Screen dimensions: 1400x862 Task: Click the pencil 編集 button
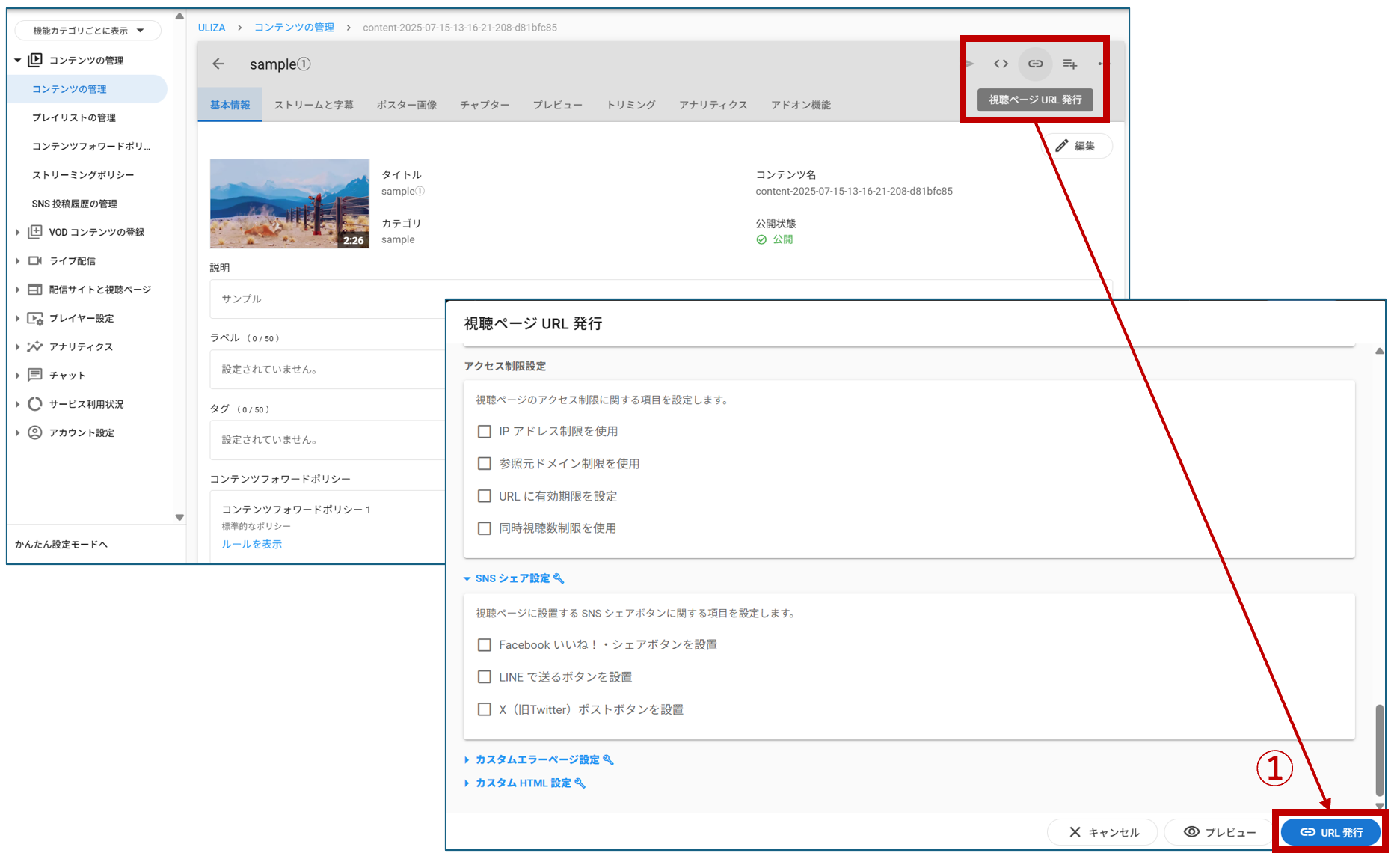pyautogui.click(x=1075, y=146)
